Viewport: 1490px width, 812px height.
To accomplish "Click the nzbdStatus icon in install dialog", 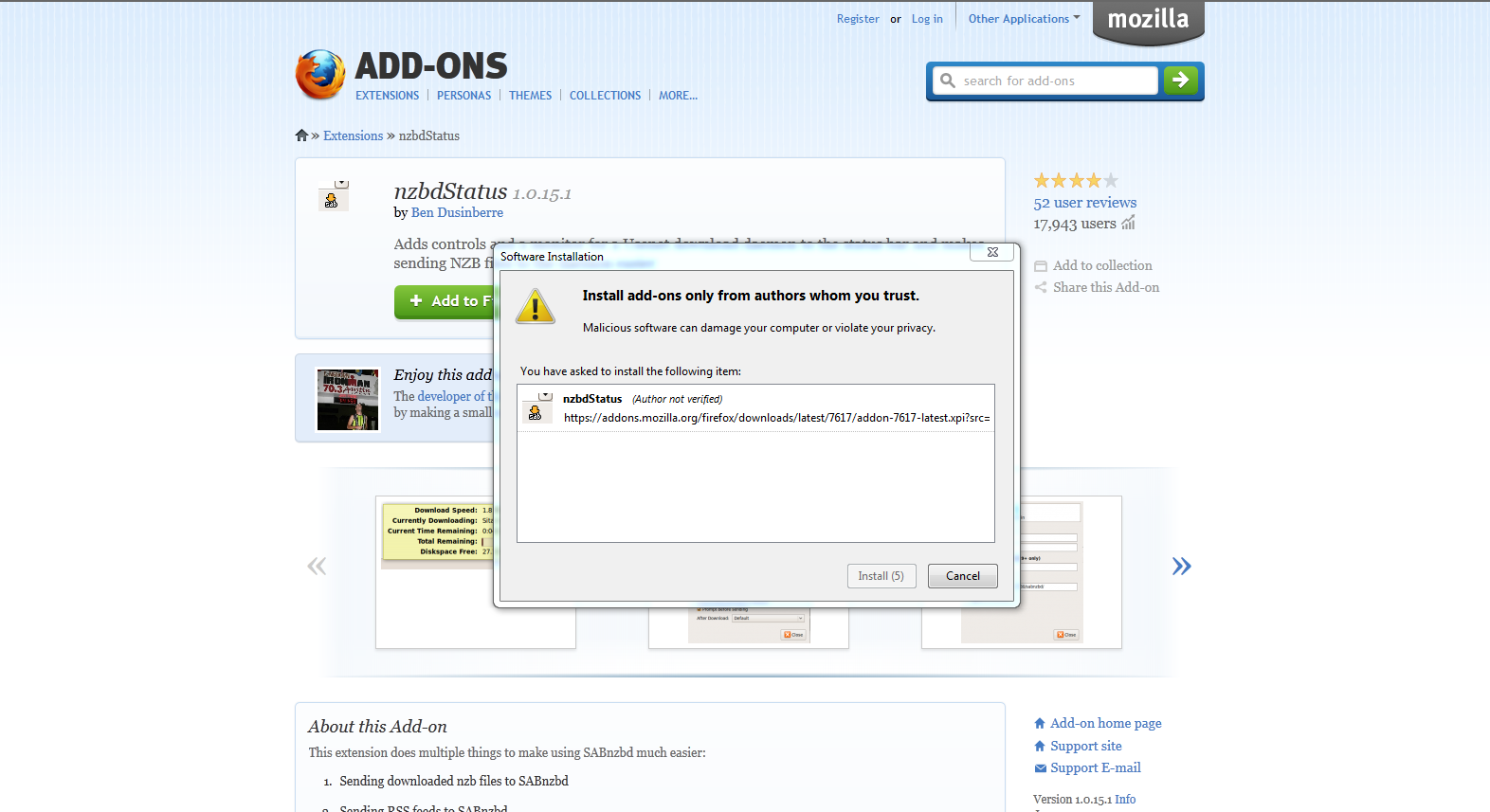I will 537,407.
